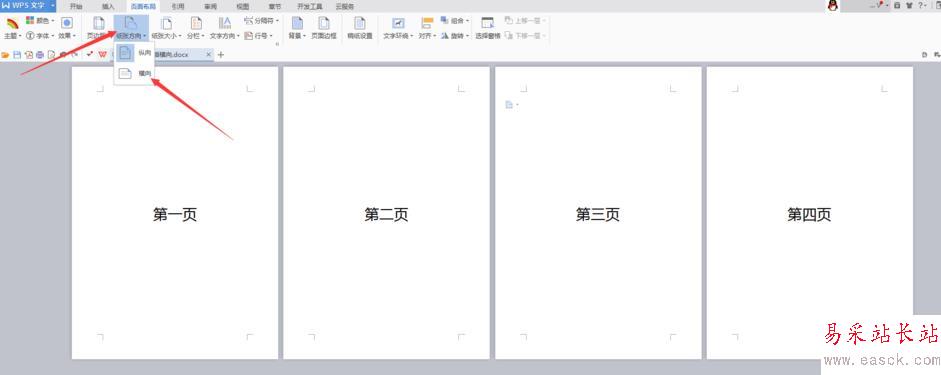
Task: Click the save quick-access icon
Action: (x=17, y=55)
